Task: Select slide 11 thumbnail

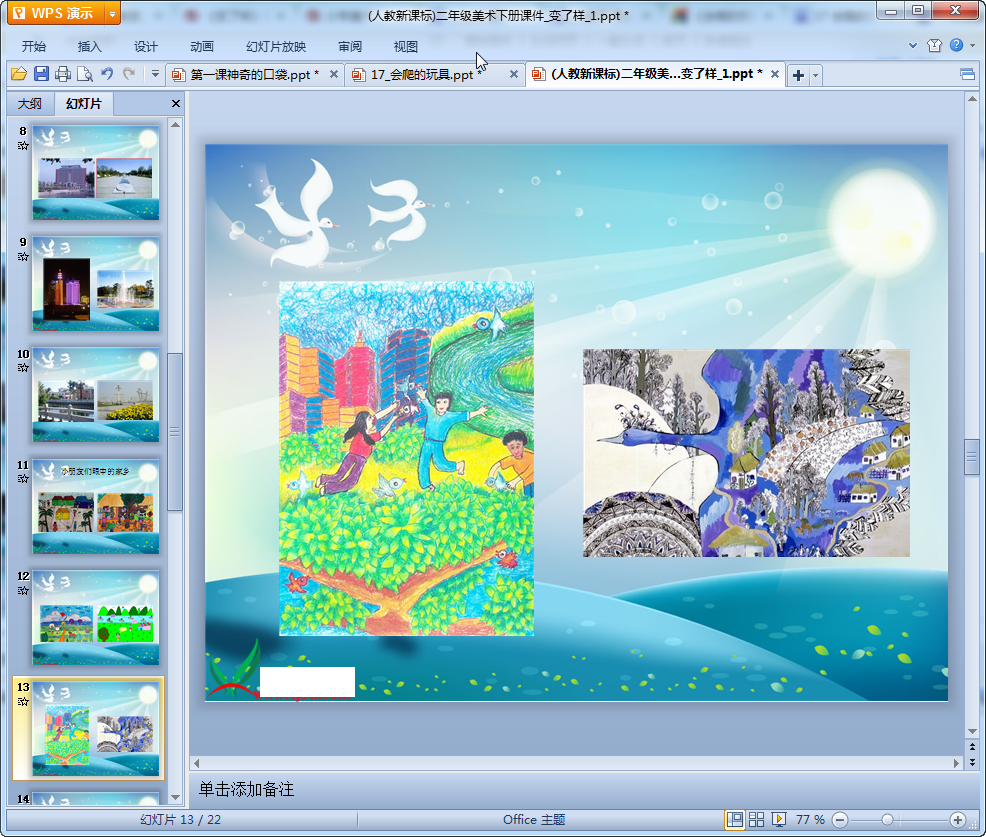Action: pyautogui.click(x=96, y=506)
